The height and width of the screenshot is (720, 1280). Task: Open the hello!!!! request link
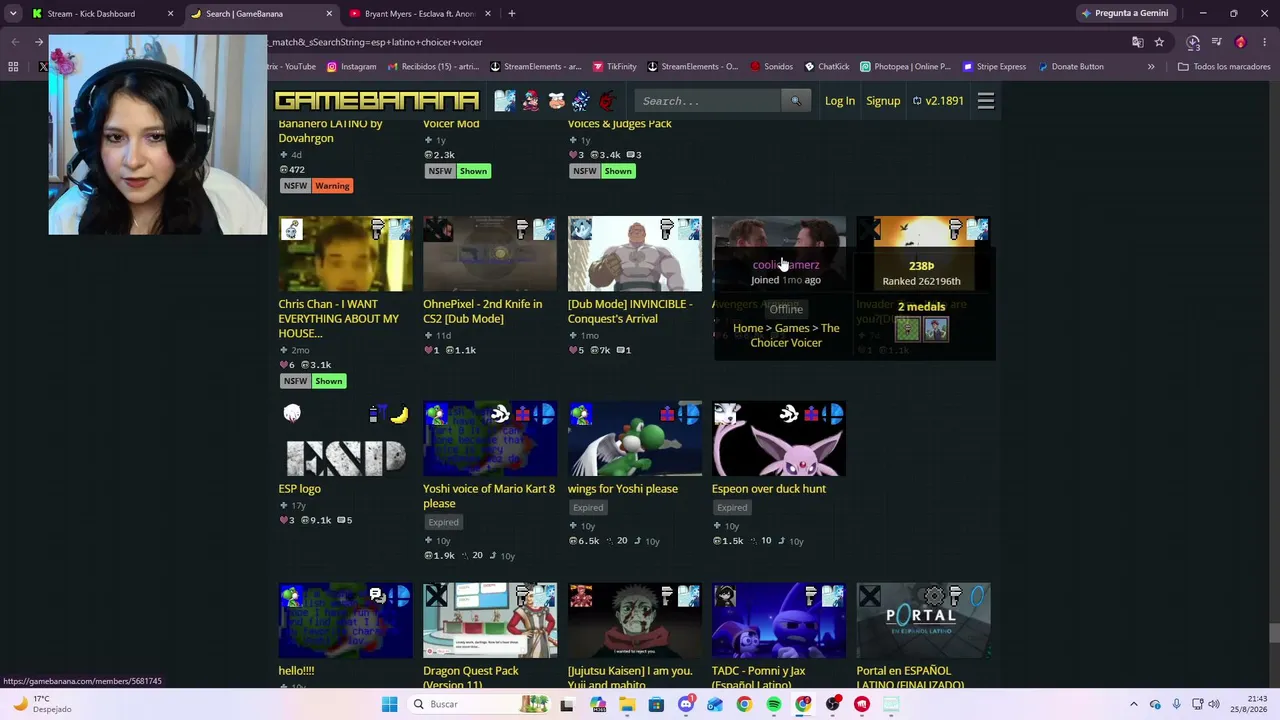pos(297,671)
